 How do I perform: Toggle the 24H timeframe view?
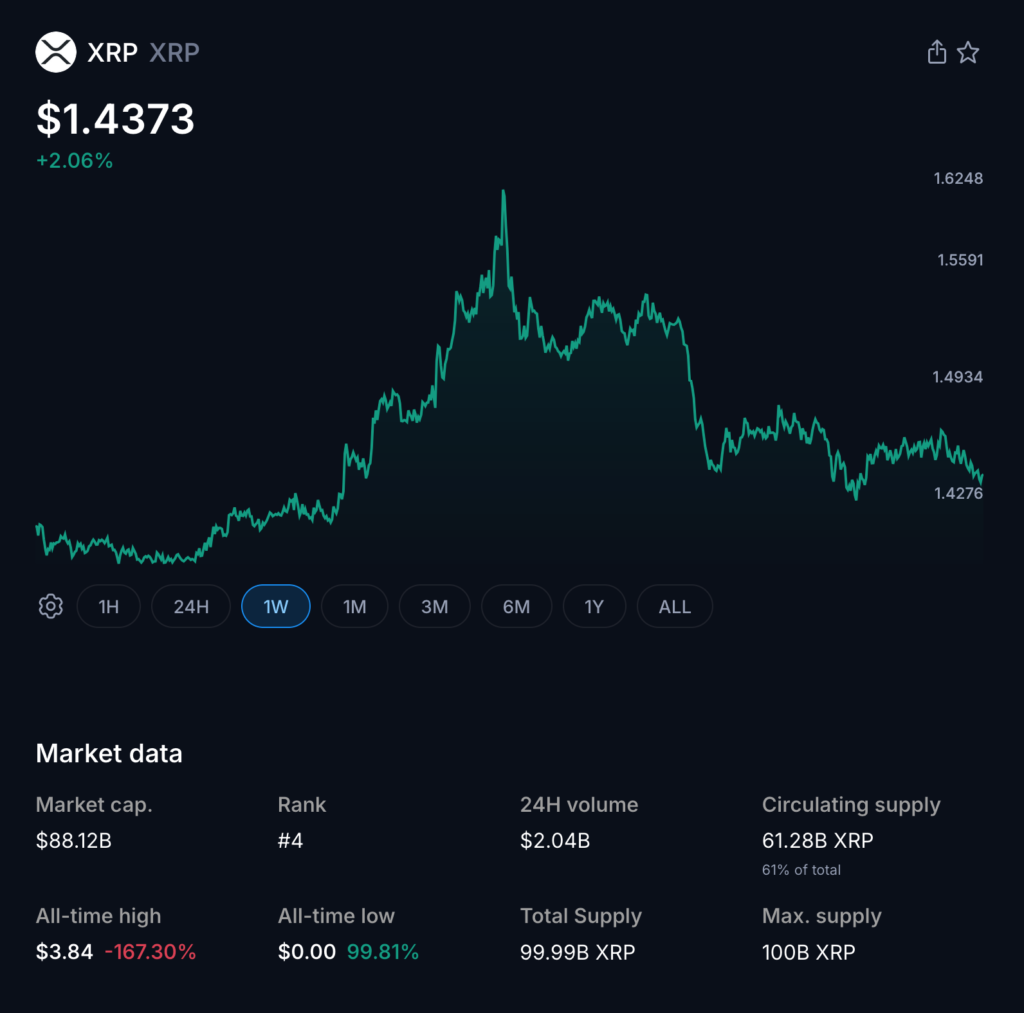tap(190, 606)
